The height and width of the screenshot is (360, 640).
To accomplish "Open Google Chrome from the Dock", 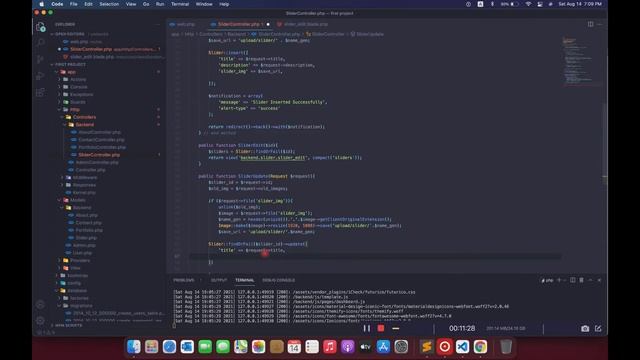I will pyautogui.click(x=480, y=347).
